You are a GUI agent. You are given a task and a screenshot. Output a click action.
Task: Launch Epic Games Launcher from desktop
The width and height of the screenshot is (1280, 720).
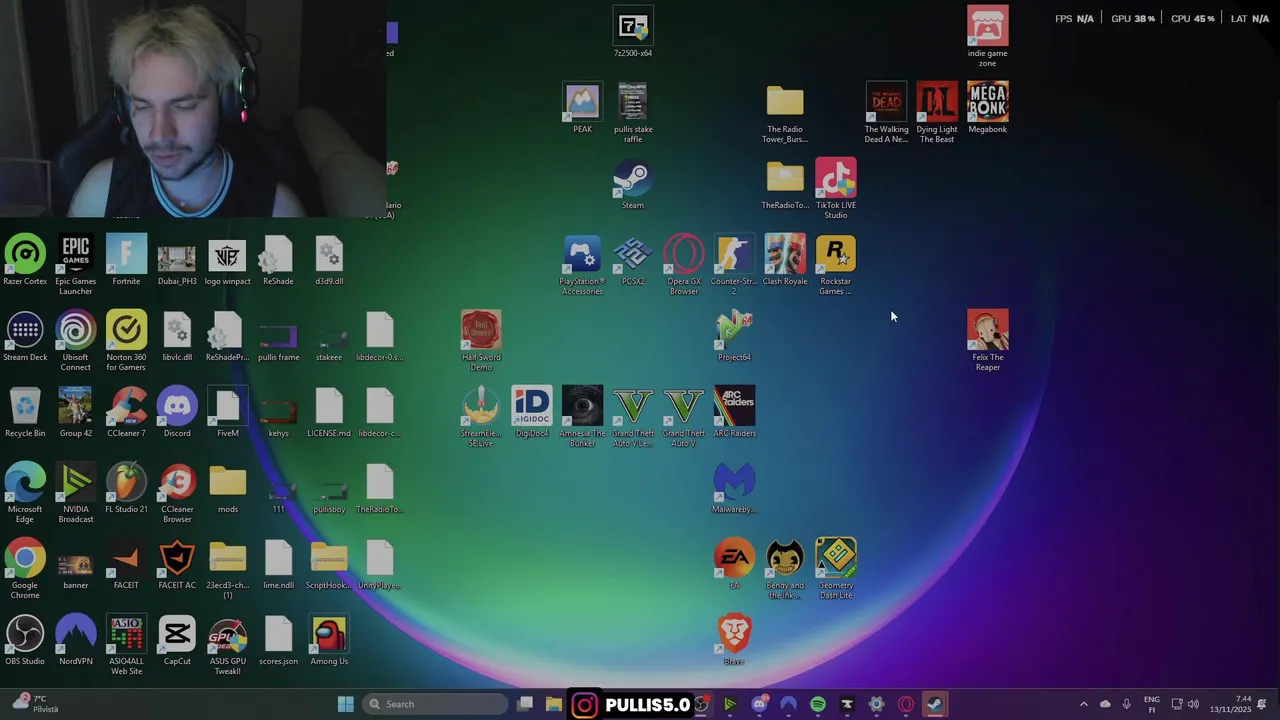click(76, 266)
